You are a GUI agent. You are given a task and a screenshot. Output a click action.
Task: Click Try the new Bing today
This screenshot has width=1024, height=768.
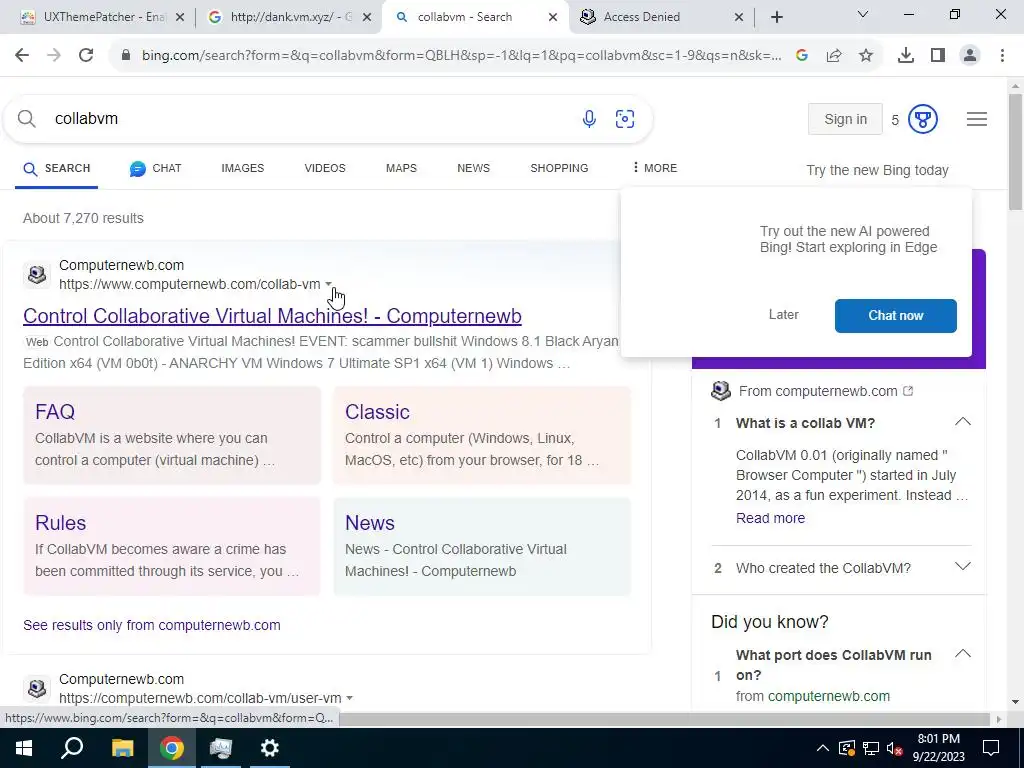[x=877, y=170]
